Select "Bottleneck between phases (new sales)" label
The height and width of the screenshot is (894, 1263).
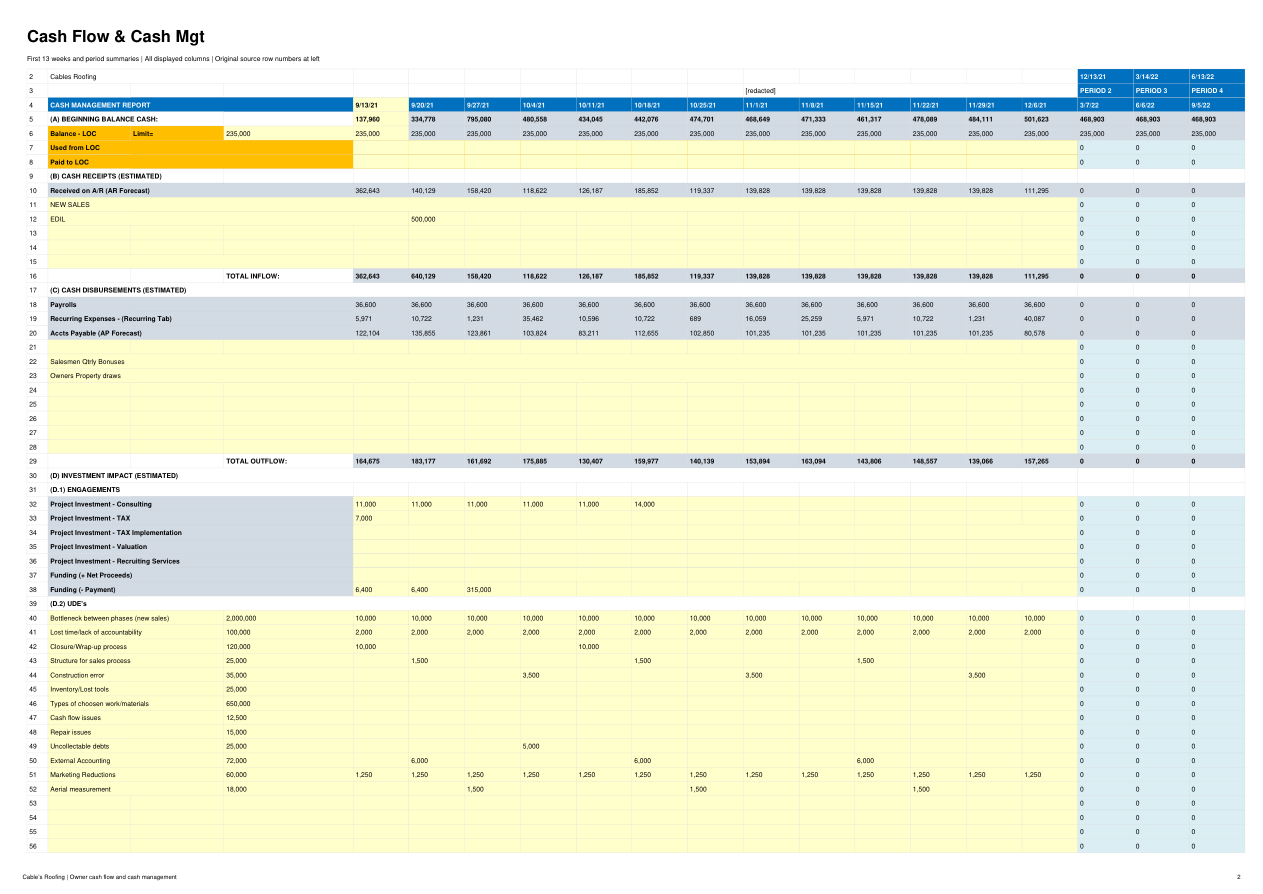point(110,618)
